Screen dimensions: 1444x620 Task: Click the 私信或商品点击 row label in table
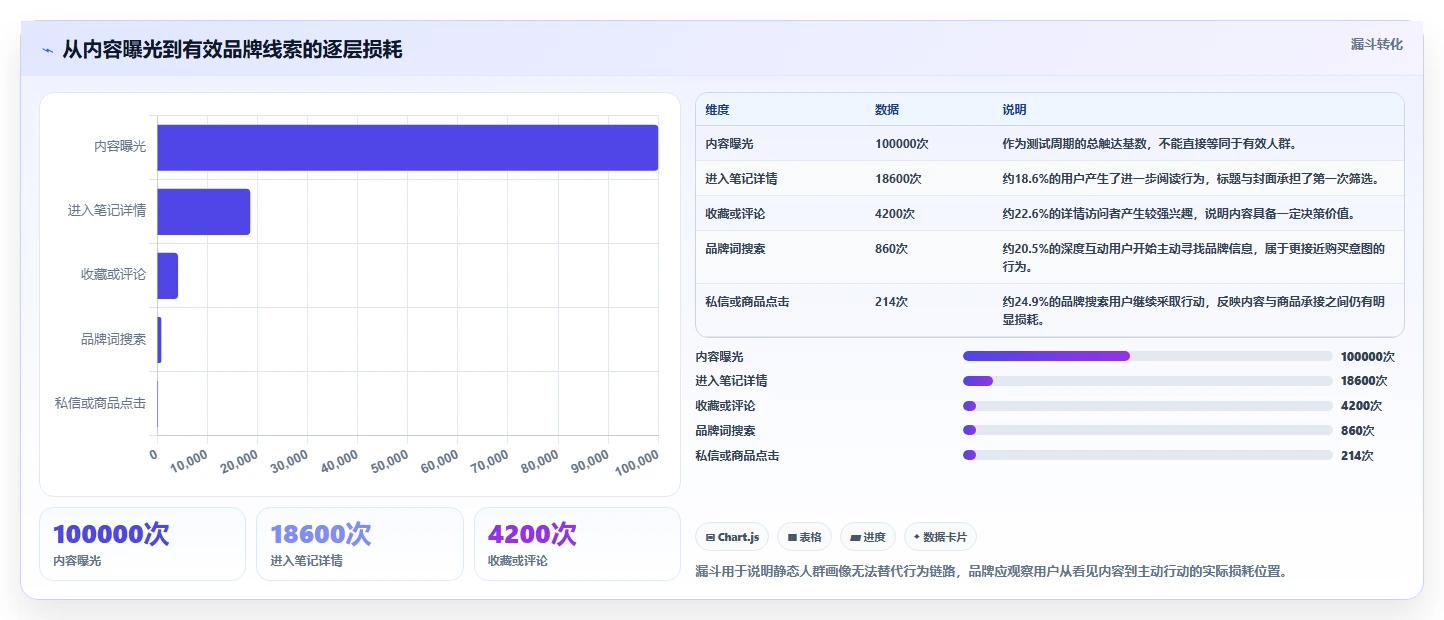coord(747,302)
